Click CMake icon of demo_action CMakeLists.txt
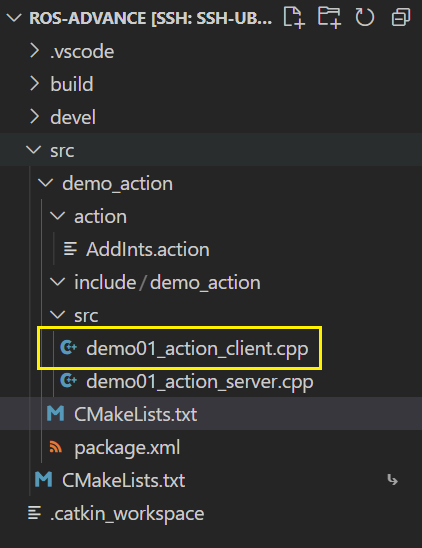Image resolution: width=422 pixels, height=548 pixels. (x=56, y=413)
